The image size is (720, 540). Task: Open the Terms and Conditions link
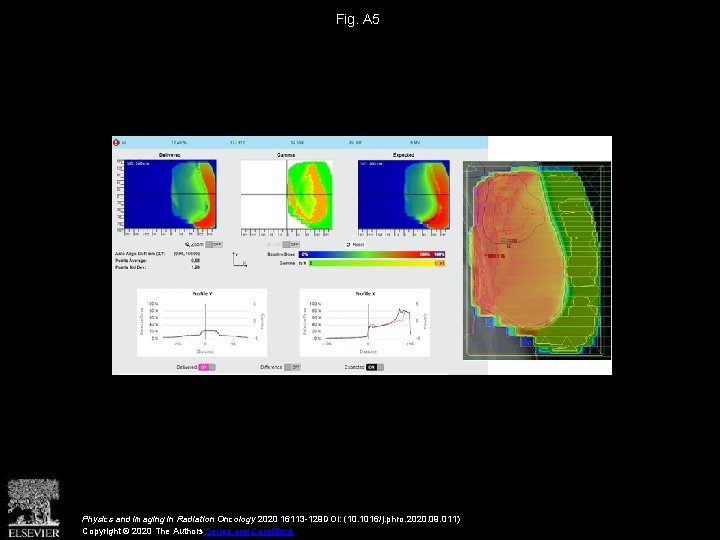[248, 531]
